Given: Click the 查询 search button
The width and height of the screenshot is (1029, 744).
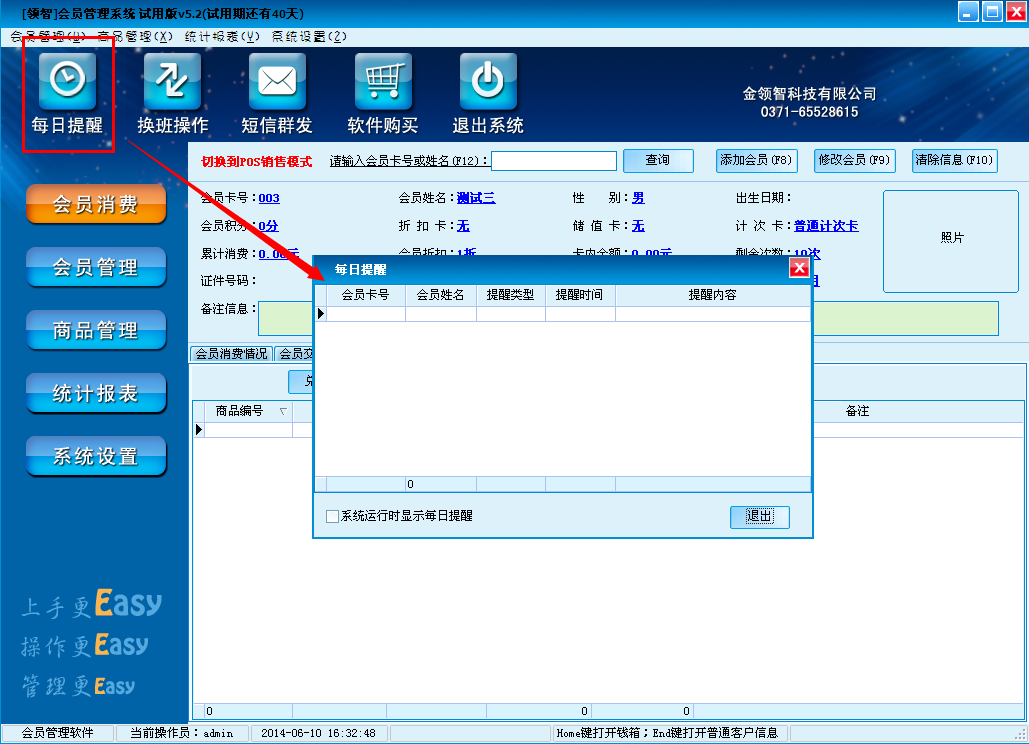Looking at the screenshot, I should pyautogui.click(x=658, y=160).
